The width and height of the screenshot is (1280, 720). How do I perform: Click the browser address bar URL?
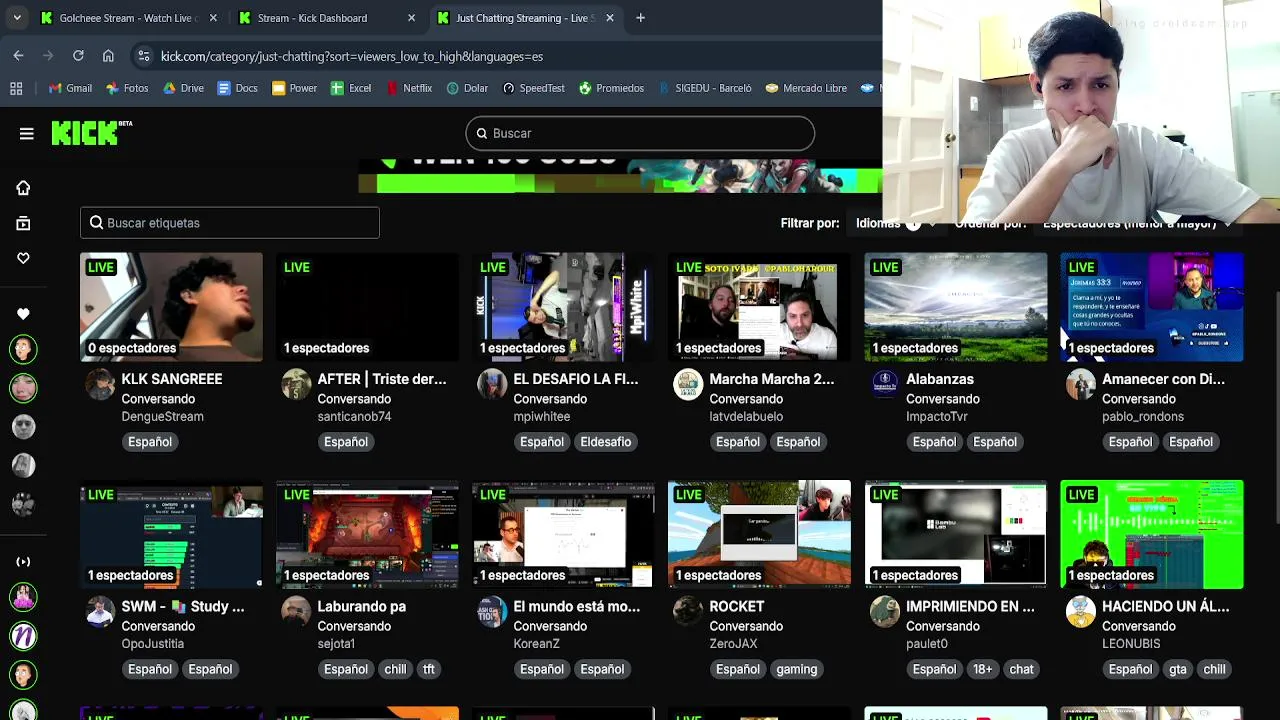pyautogui.click(x=352, y=56)
